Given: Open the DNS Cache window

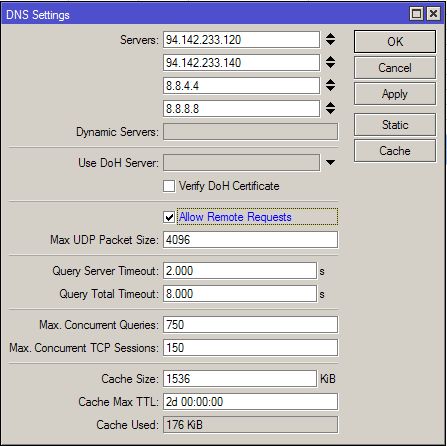Looking at the screenshot, I should [x=395, y=151].
